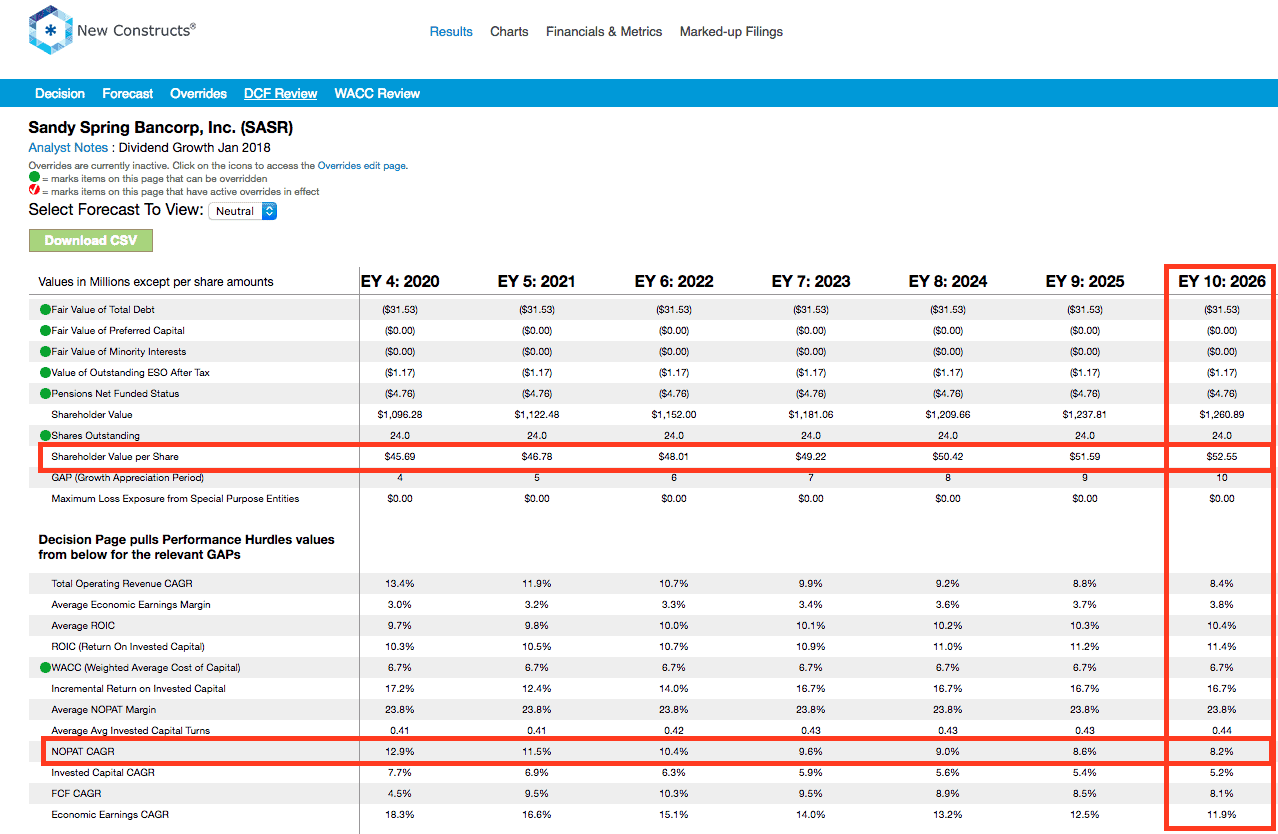
Task: Select the EY 9: 2025 column header
Action: pos(1085,282)
